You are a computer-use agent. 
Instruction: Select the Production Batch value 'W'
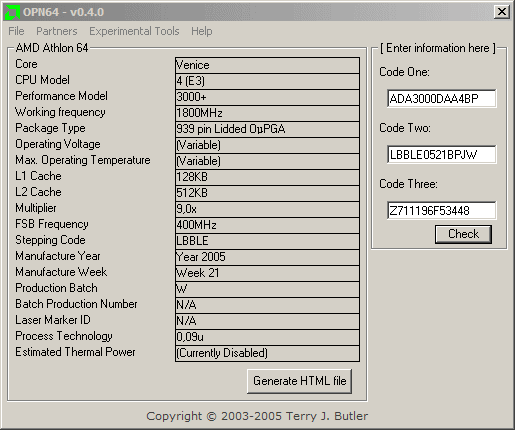tap(267, 289)
